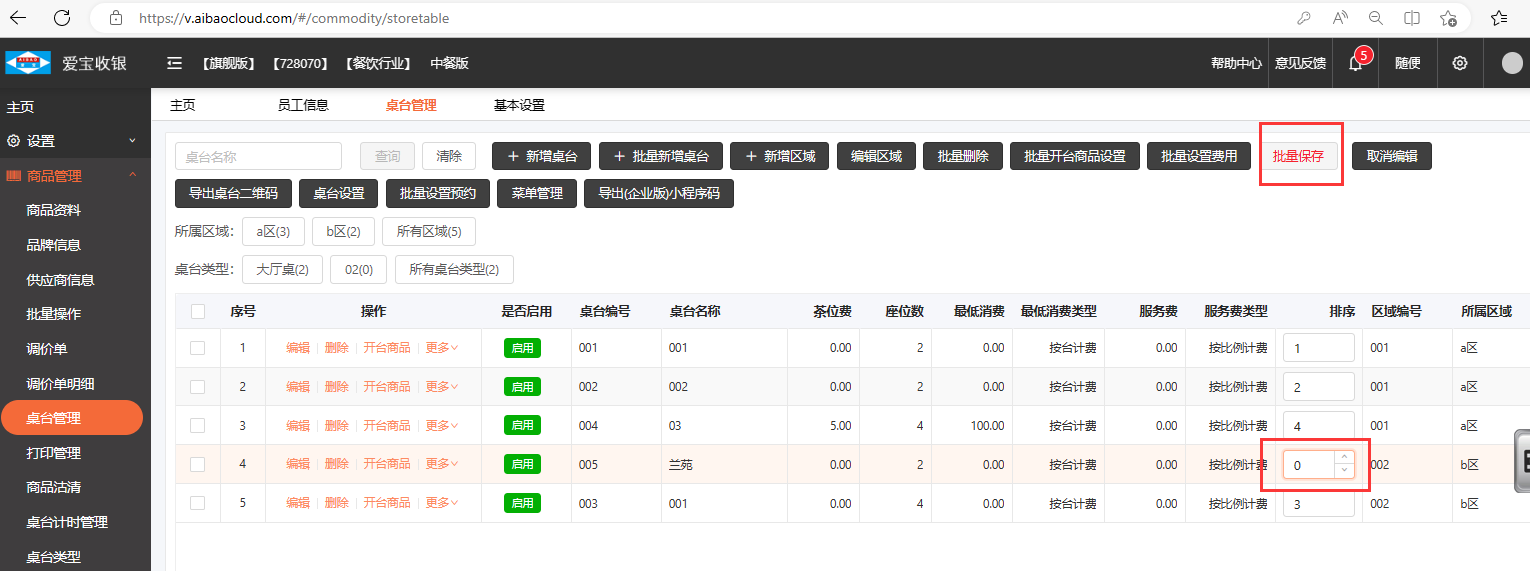The height and width of the screenshot is (571, 1530).
Task: Click the browser zoom out magnifier icon
Action: click(1376, 18)
